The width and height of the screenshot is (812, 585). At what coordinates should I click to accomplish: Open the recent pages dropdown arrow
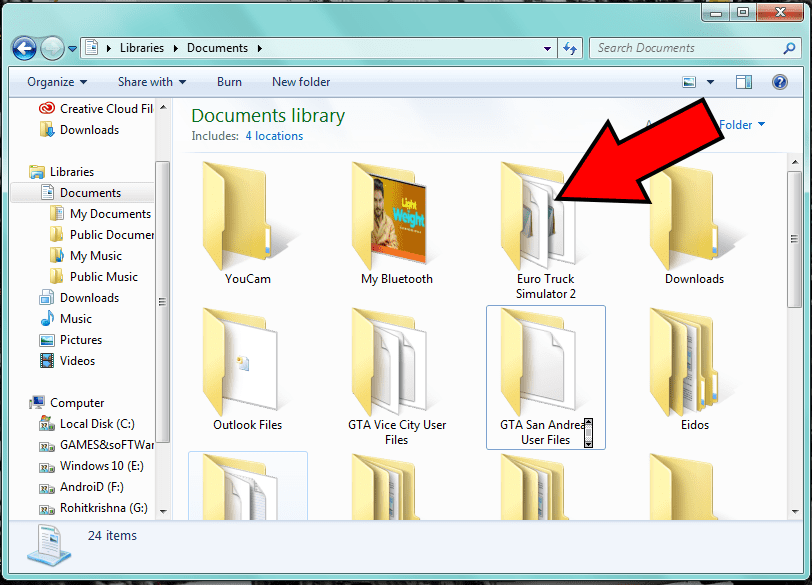point(72,49)
